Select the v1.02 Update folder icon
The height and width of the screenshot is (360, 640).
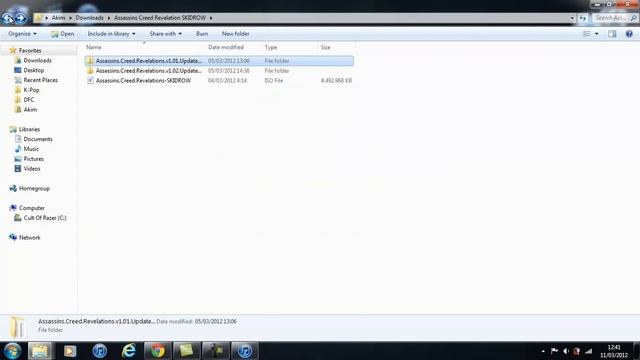(x=90, y=71)
